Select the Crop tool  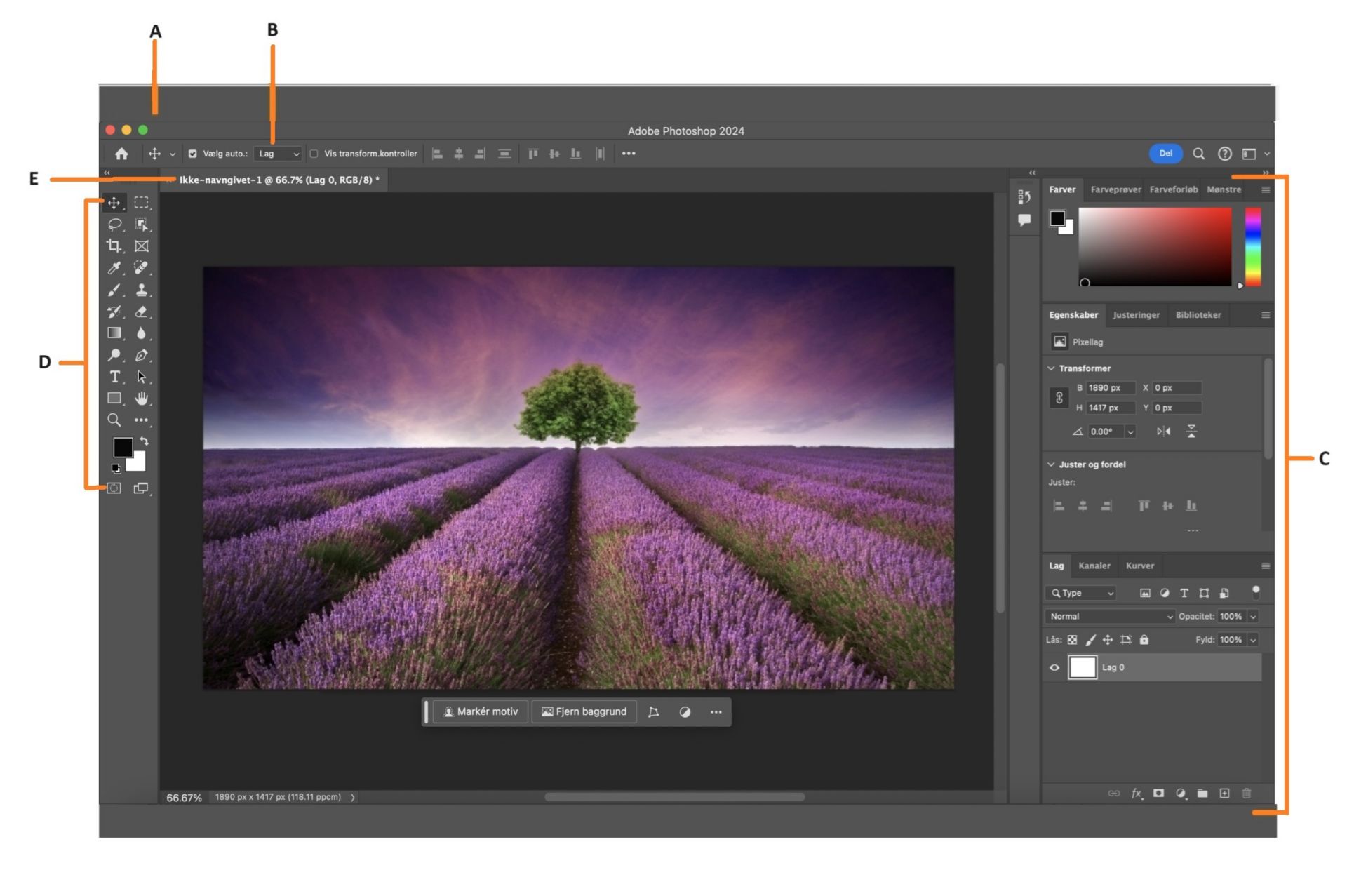[114, 246]
